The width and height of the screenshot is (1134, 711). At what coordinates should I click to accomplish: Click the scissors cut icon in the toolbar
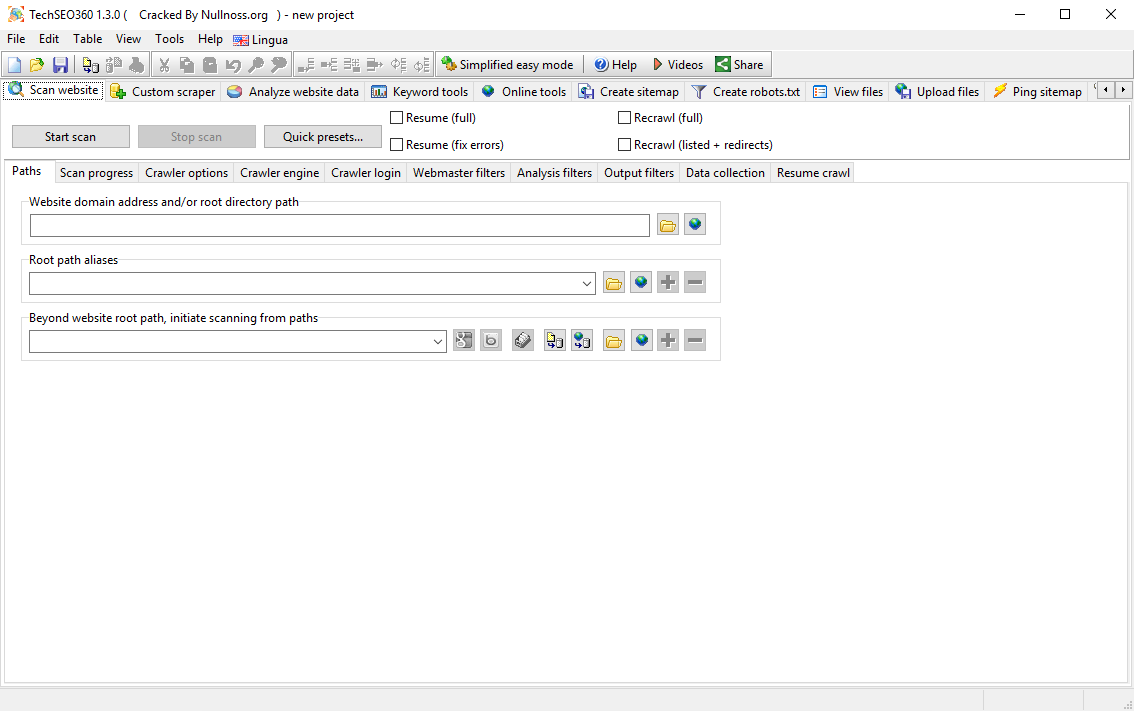[x=164, y=65]
